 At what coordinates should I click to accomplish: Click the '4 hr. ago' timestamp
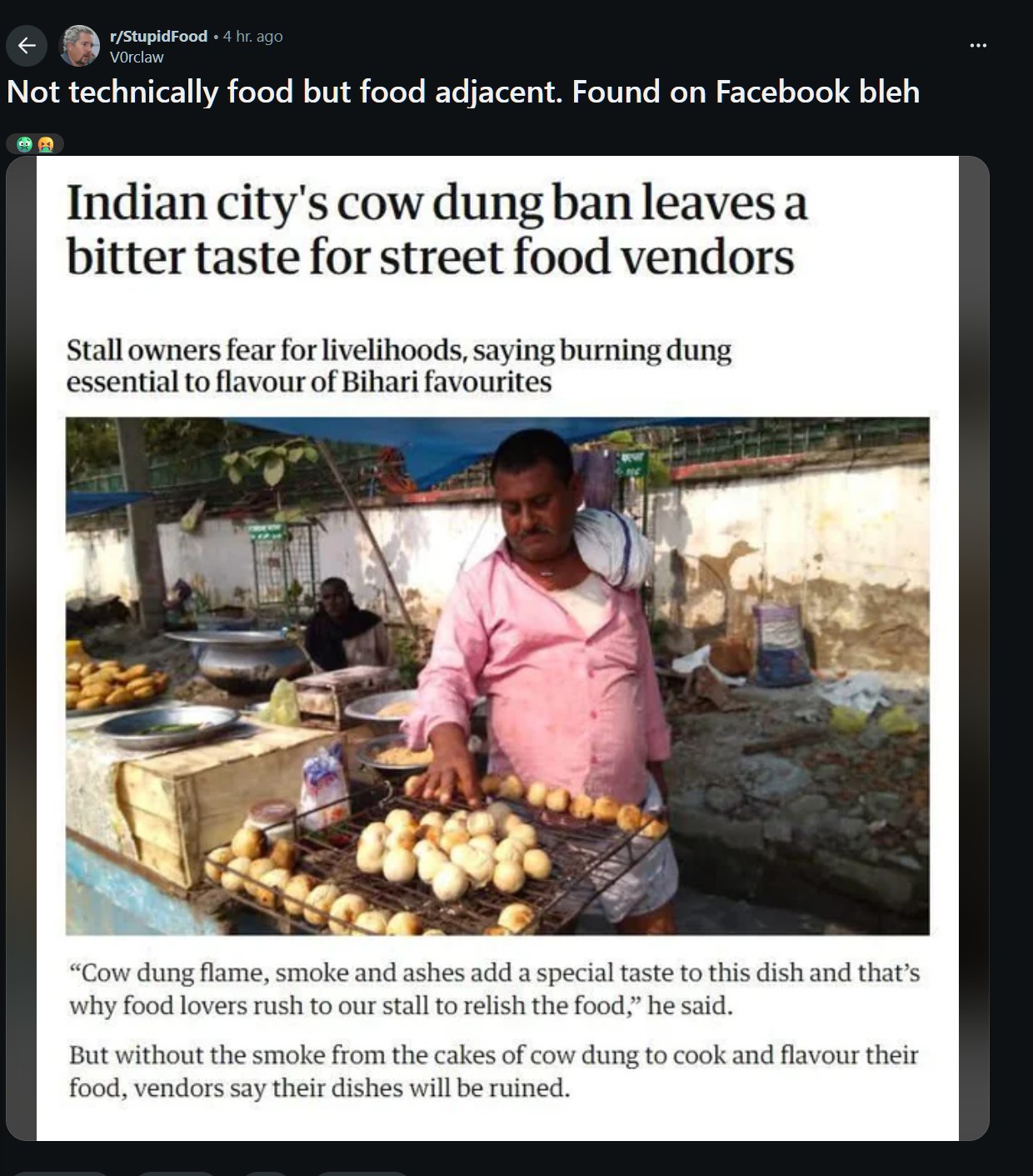pyautogui.click(x=253, y=36)
